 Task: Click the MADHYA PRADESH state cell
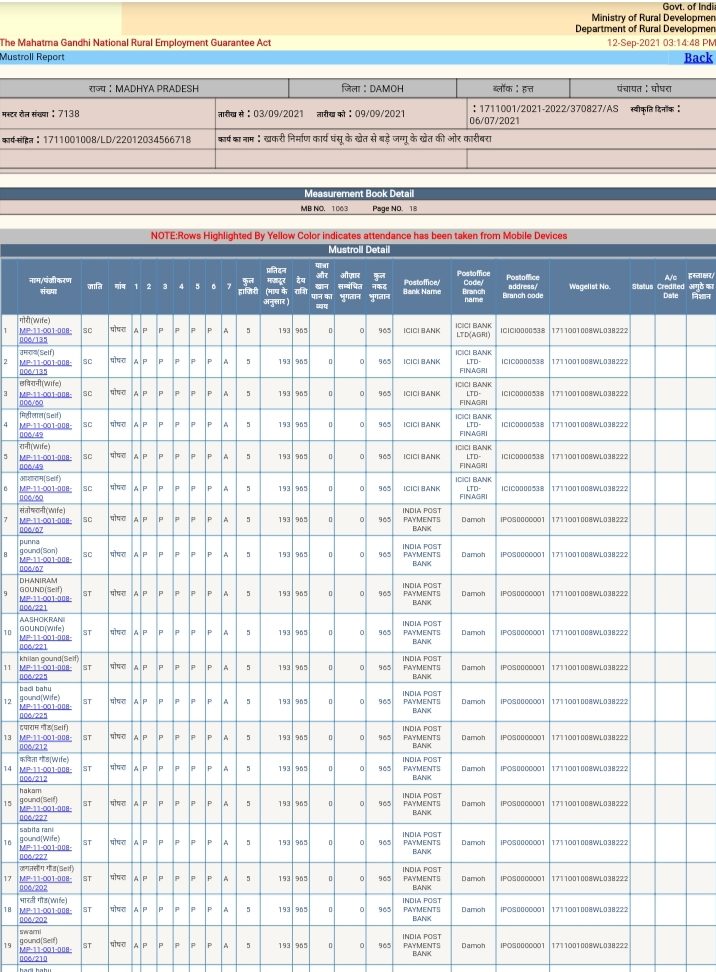tap(144, 89)
